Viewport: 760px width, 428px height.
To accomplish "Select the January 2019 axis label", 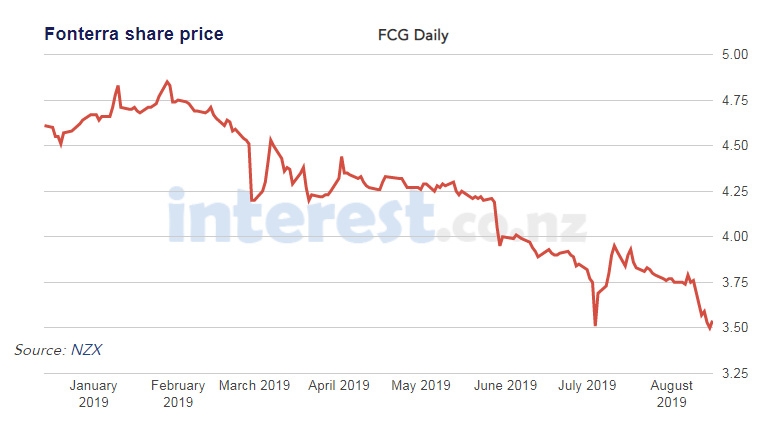I will [x=93, y=393].
